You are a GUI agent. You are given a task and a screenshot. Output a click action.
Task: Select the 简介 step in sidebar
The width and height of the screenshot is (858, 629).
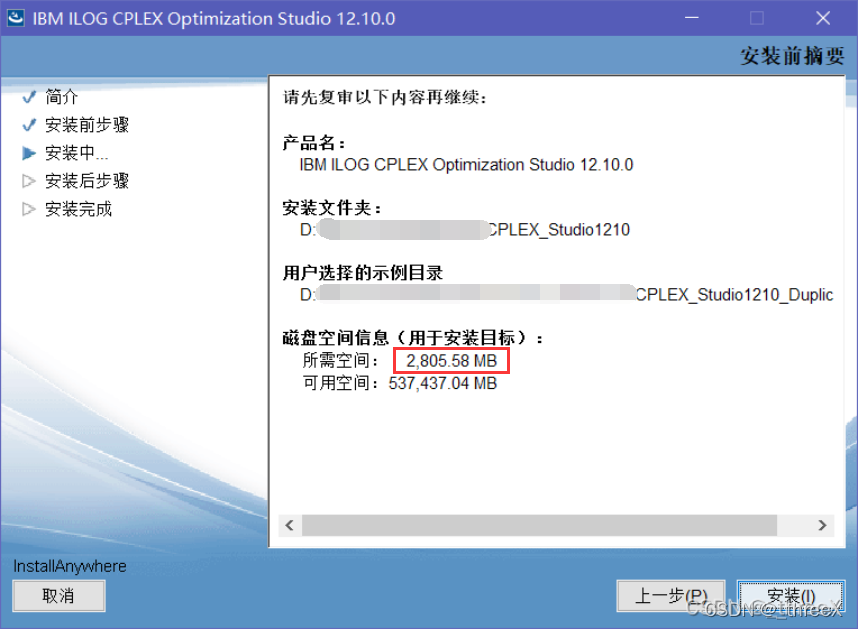click(x=62, y=97)
